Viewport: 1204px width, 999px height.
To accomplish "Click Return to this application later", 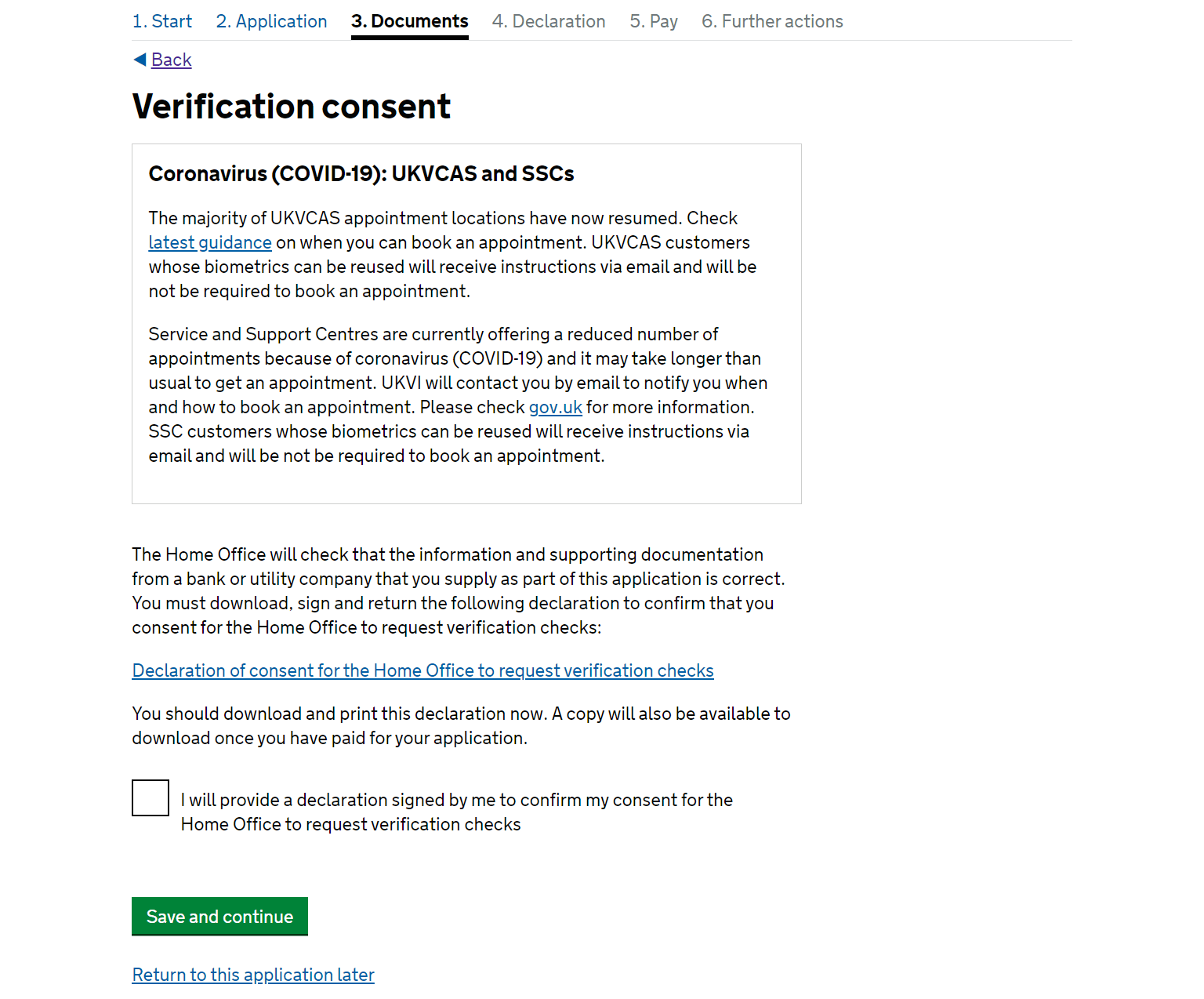I will [x=252, y=974].
